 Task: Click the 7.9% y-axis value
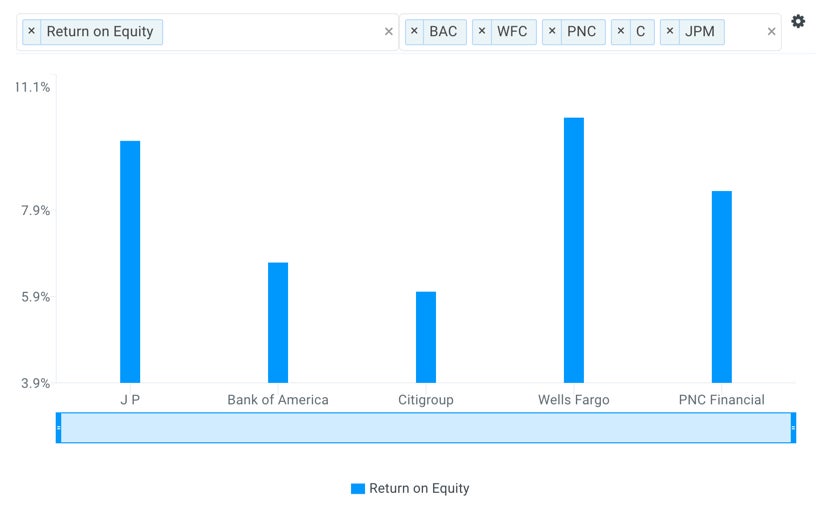[36, 211]
